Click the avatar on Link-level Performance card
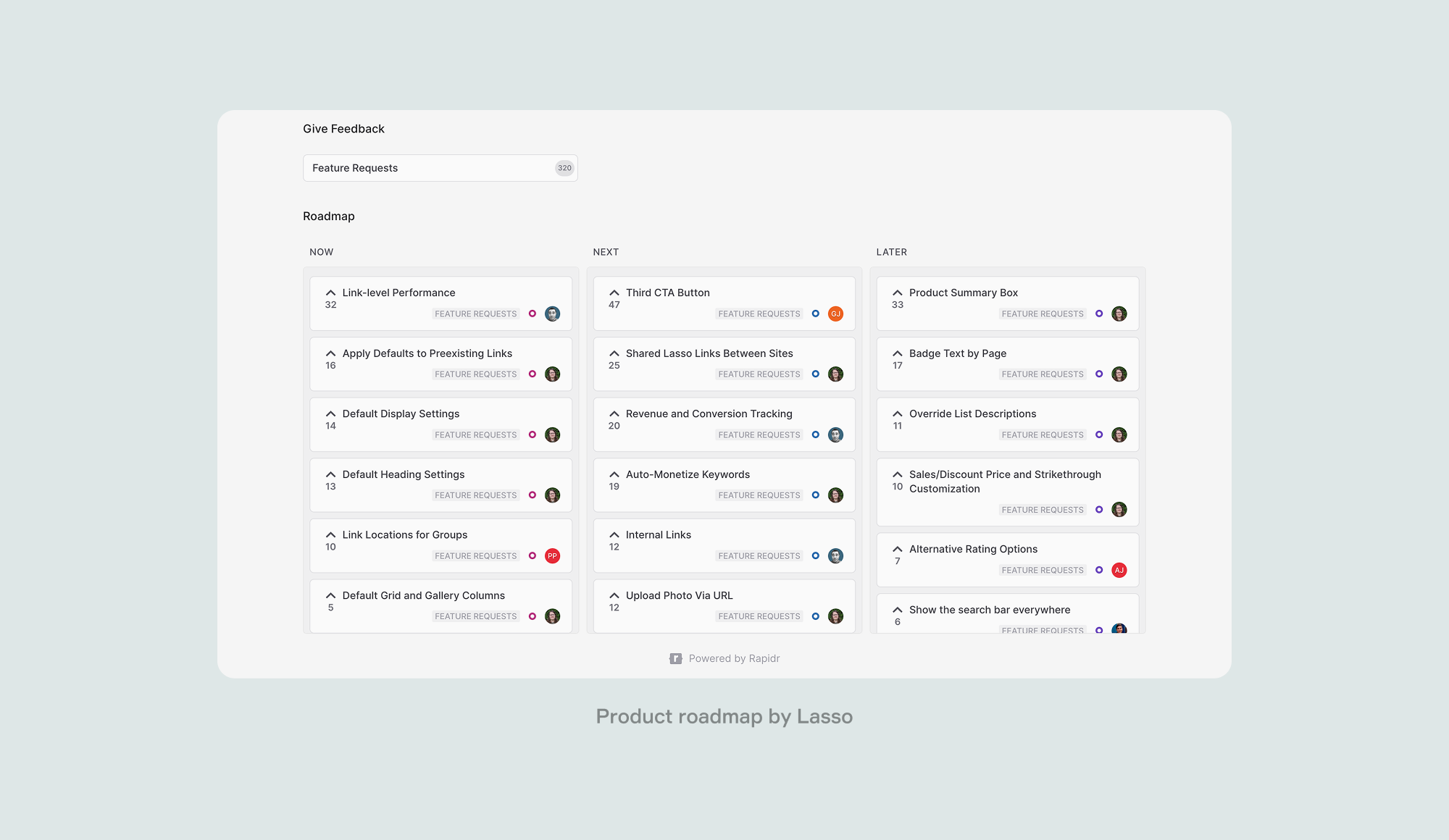 (x=552, y=314)
